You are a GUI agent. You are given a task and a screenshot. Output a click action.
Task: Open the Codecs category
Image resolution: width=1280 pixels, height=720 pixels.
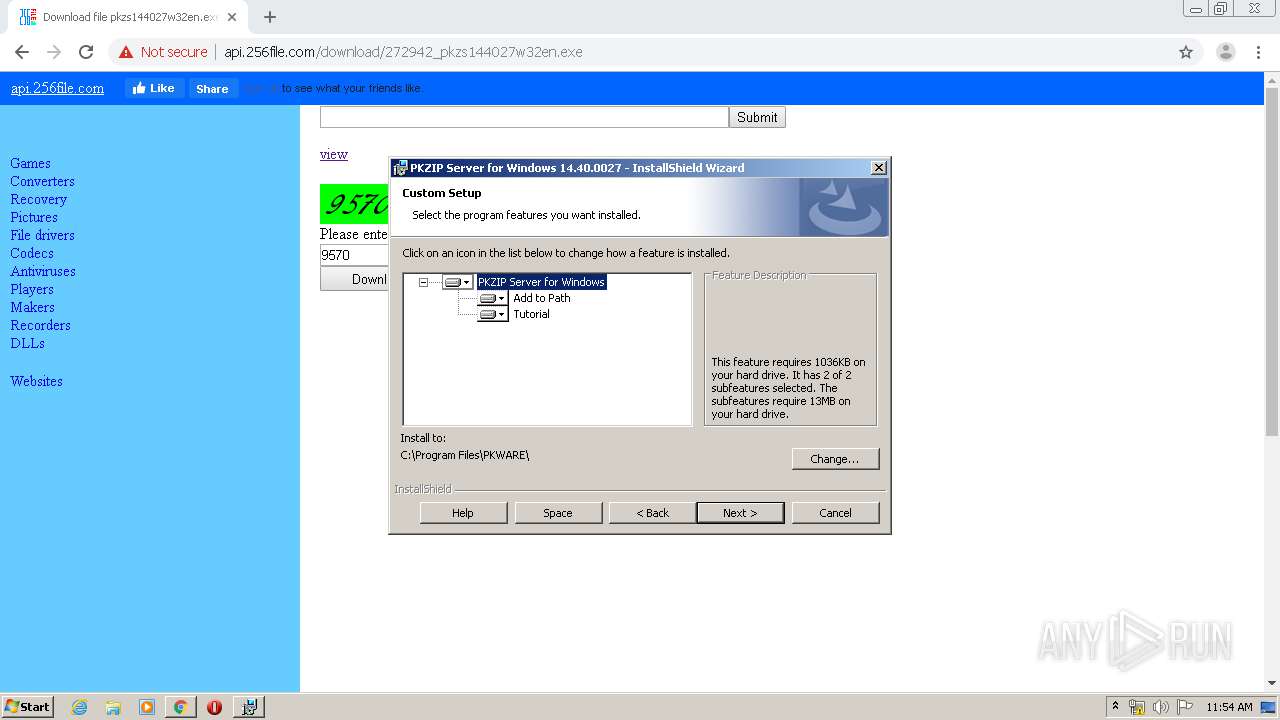coord(32,253)
